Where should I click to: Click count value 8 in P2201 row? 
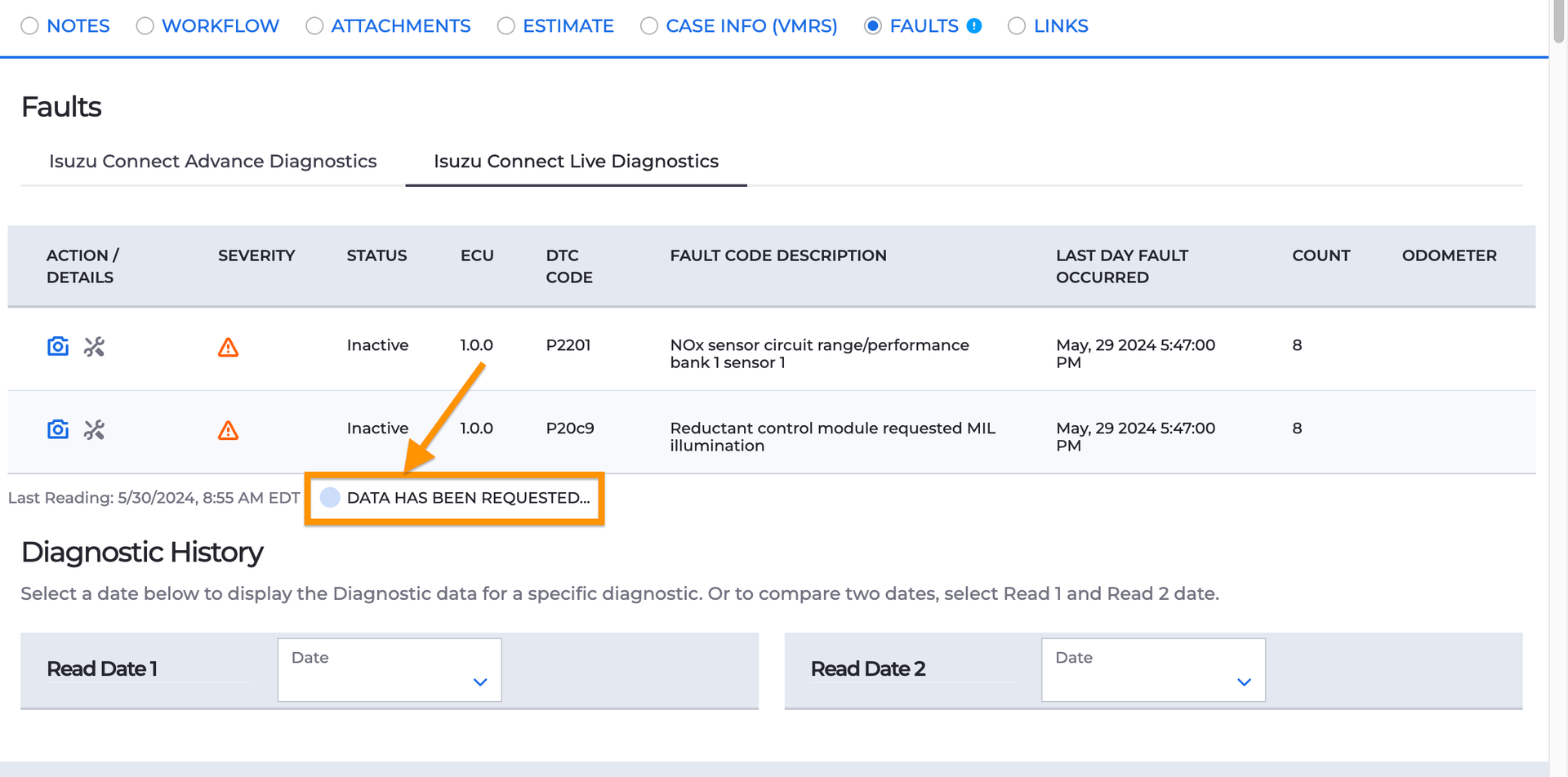1297,345
